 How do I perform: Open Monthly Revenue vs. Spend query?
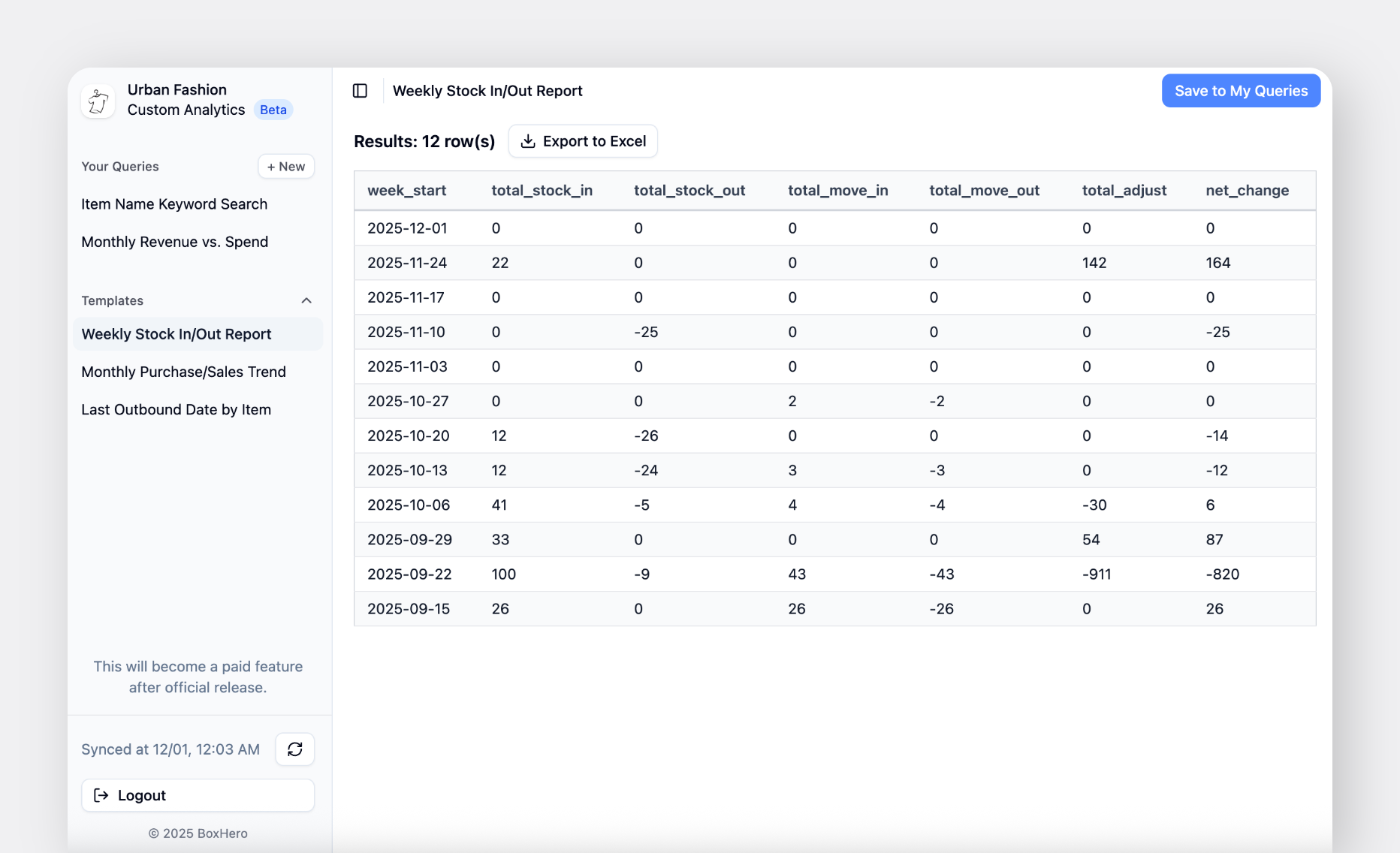174,242
